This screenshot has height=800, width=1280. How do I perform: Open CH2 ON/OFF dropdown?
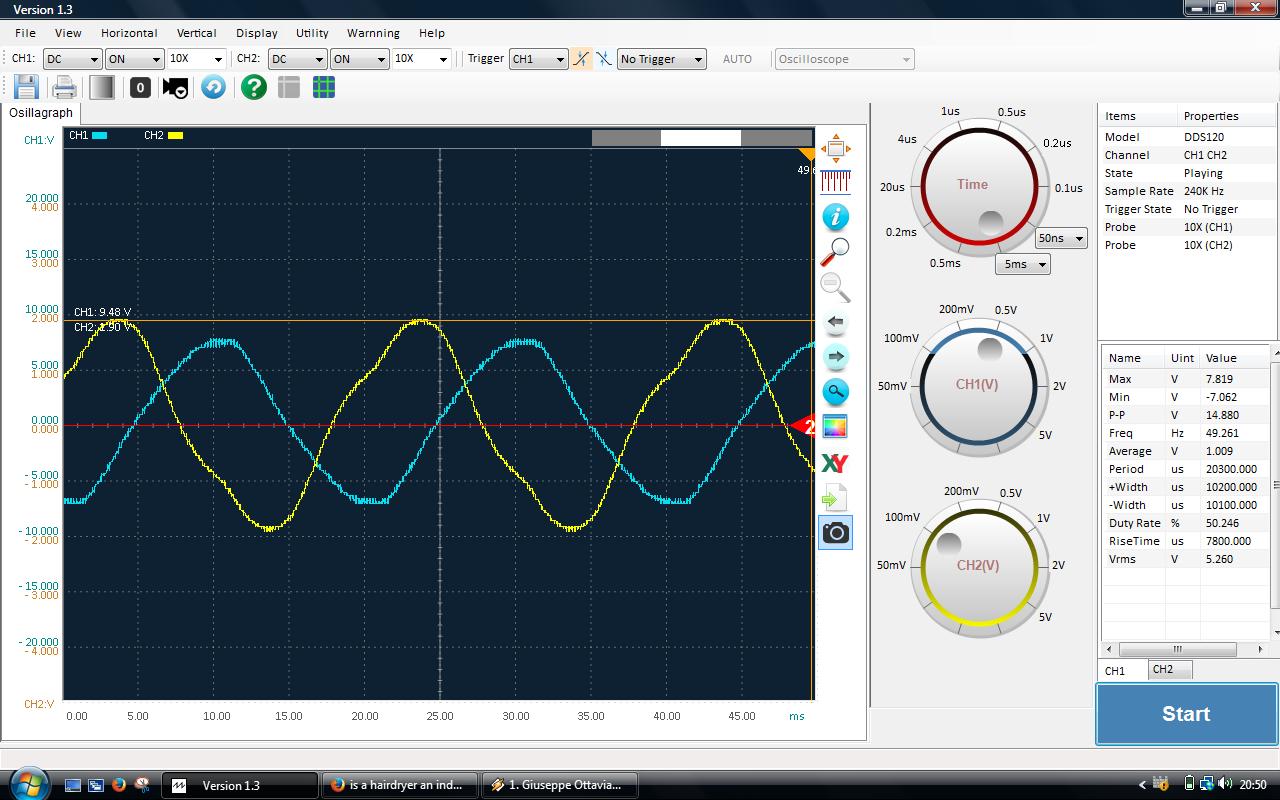pos(359,59)
